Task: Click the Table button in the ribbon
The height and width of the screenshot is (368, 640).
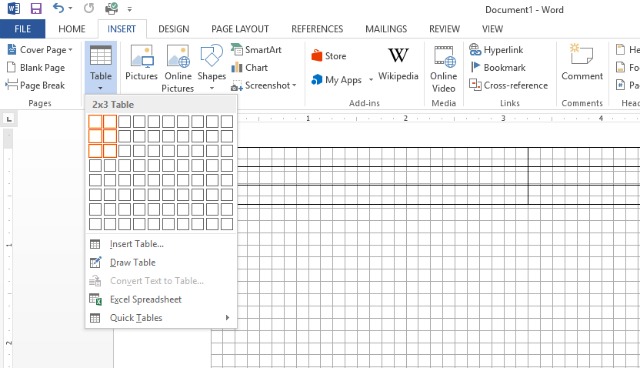Action: pos(101,68)
